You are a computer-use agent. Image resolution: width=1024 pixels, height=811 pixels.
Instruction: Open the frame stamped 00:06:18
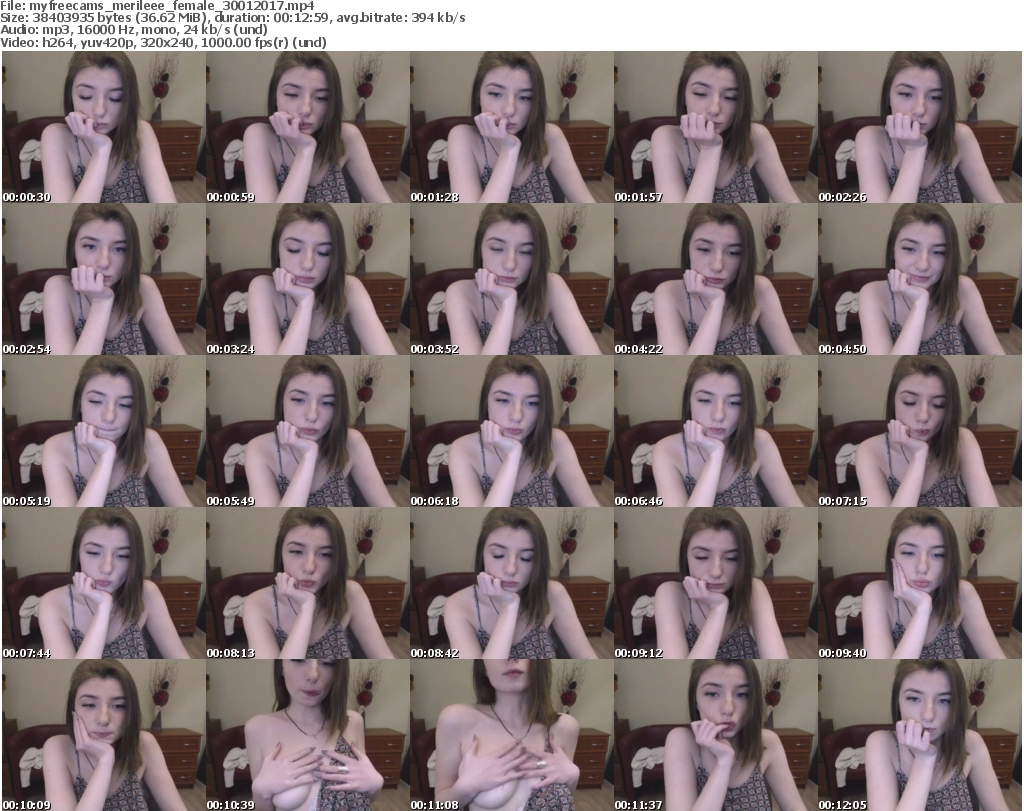click(512, 432)
